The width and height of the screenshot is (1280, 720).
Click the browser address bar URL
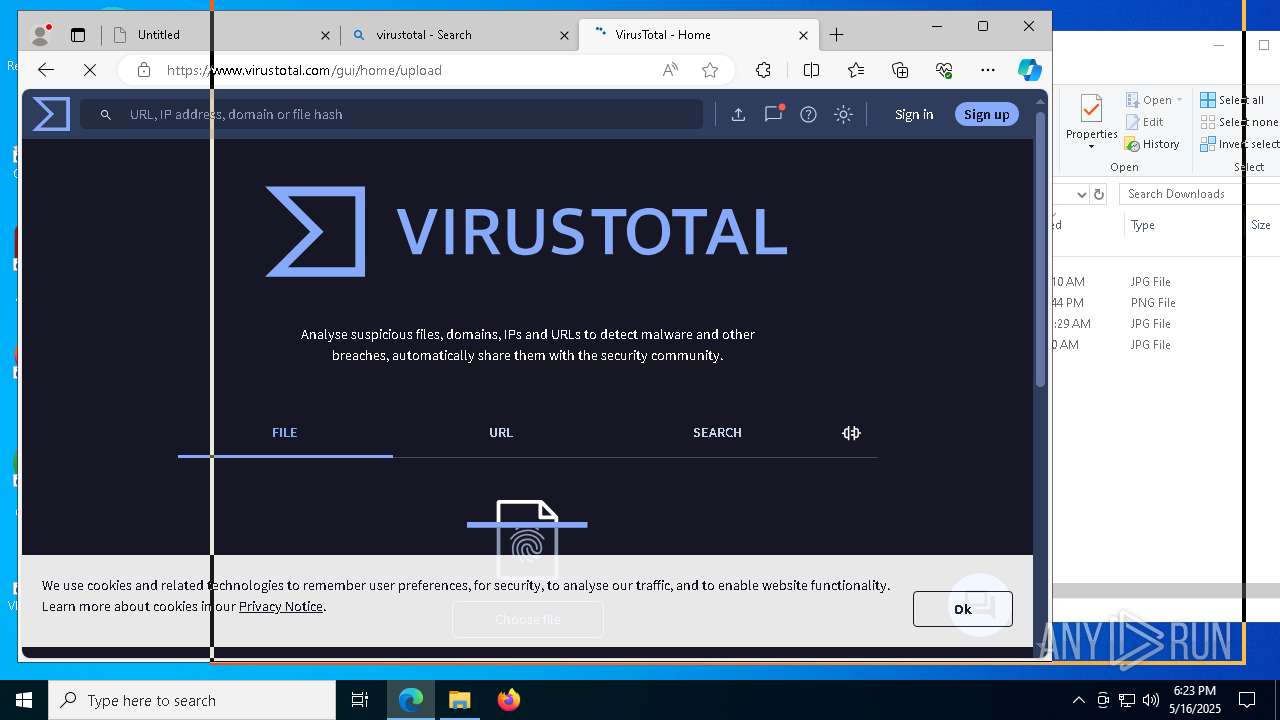[x=304, y=70]
